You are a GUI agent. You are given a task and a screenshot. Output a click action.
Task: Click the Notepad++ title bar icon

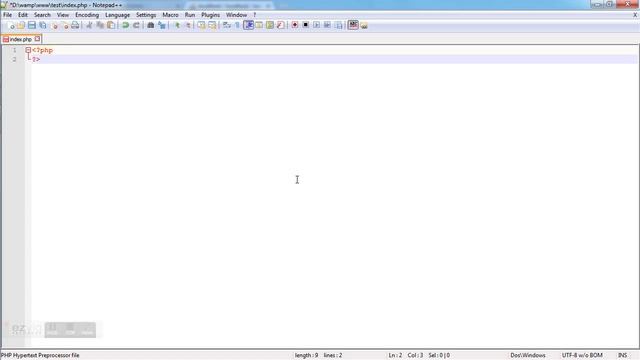tap(4, 5)
